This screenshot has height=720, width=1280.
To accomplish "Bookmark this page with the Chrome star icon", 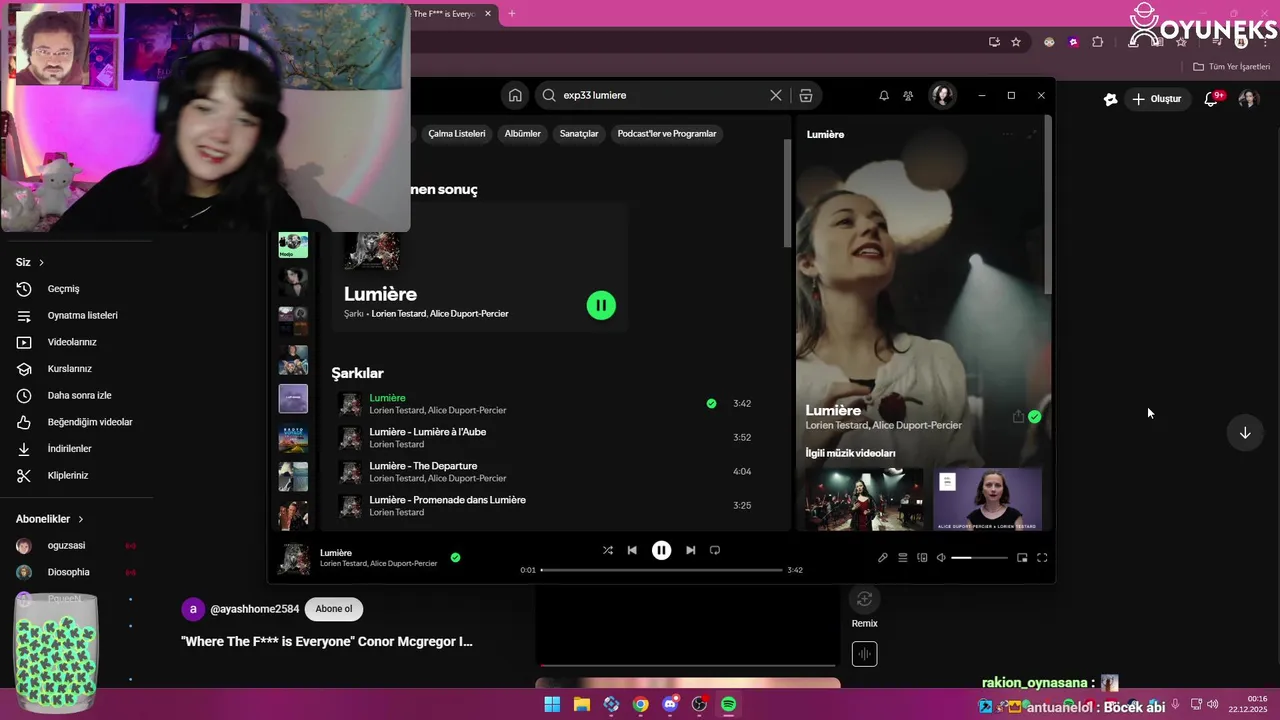I will [x=1016, y=42].
